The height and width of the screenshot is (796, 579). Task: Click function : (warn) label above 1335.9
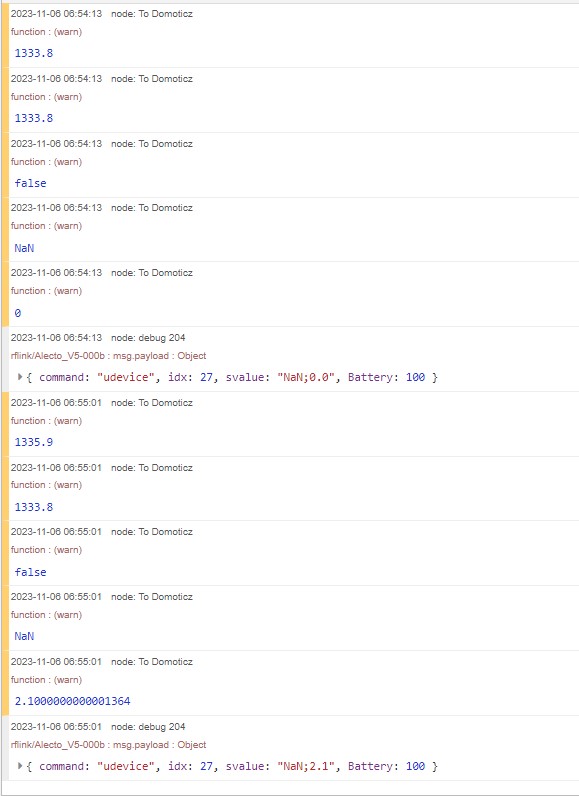pyautogui.click(x=46, y=420)
